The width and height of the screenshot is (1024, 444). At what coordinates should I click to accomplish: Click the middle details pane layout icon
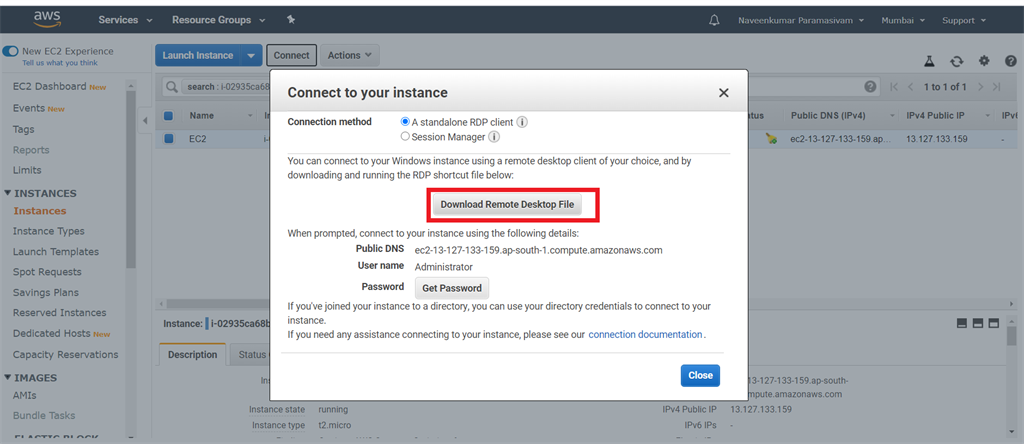[x=978, y=323]
